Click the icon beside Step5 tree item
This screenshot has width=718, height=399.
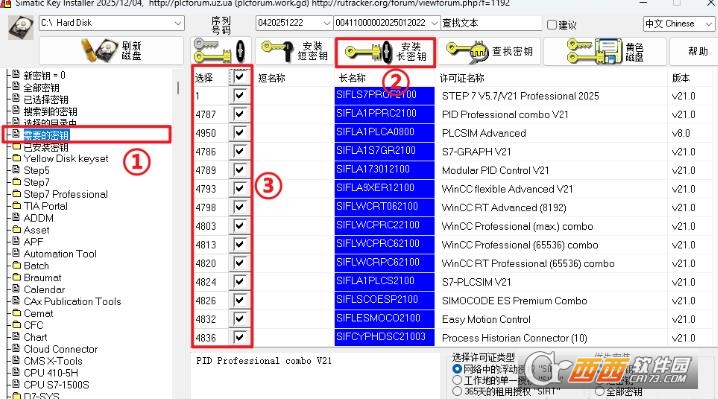16,169
